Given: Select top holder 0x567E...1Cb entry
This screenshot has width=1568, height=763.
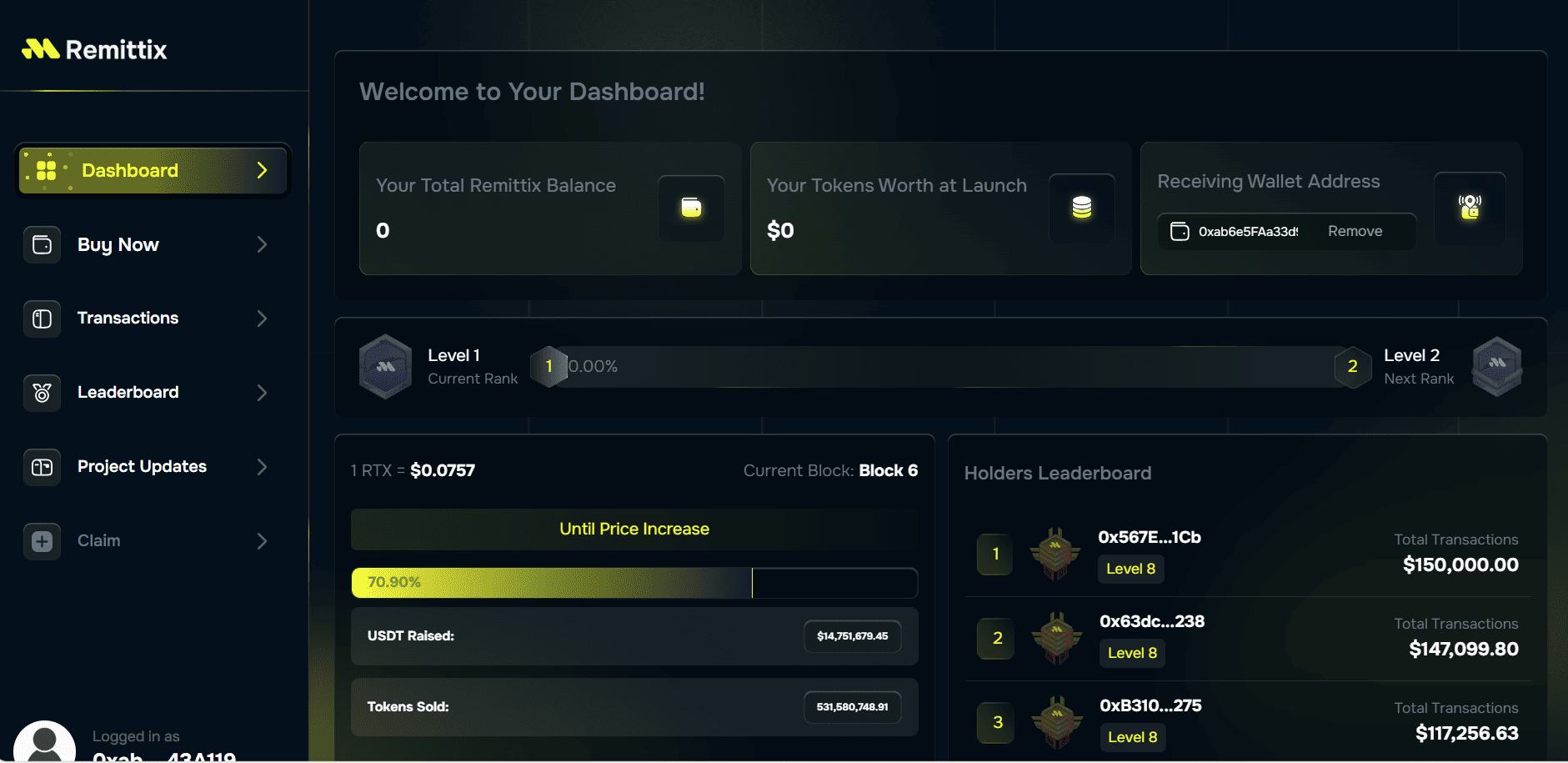Looking at the screenshot, I should pos(1149,538).
